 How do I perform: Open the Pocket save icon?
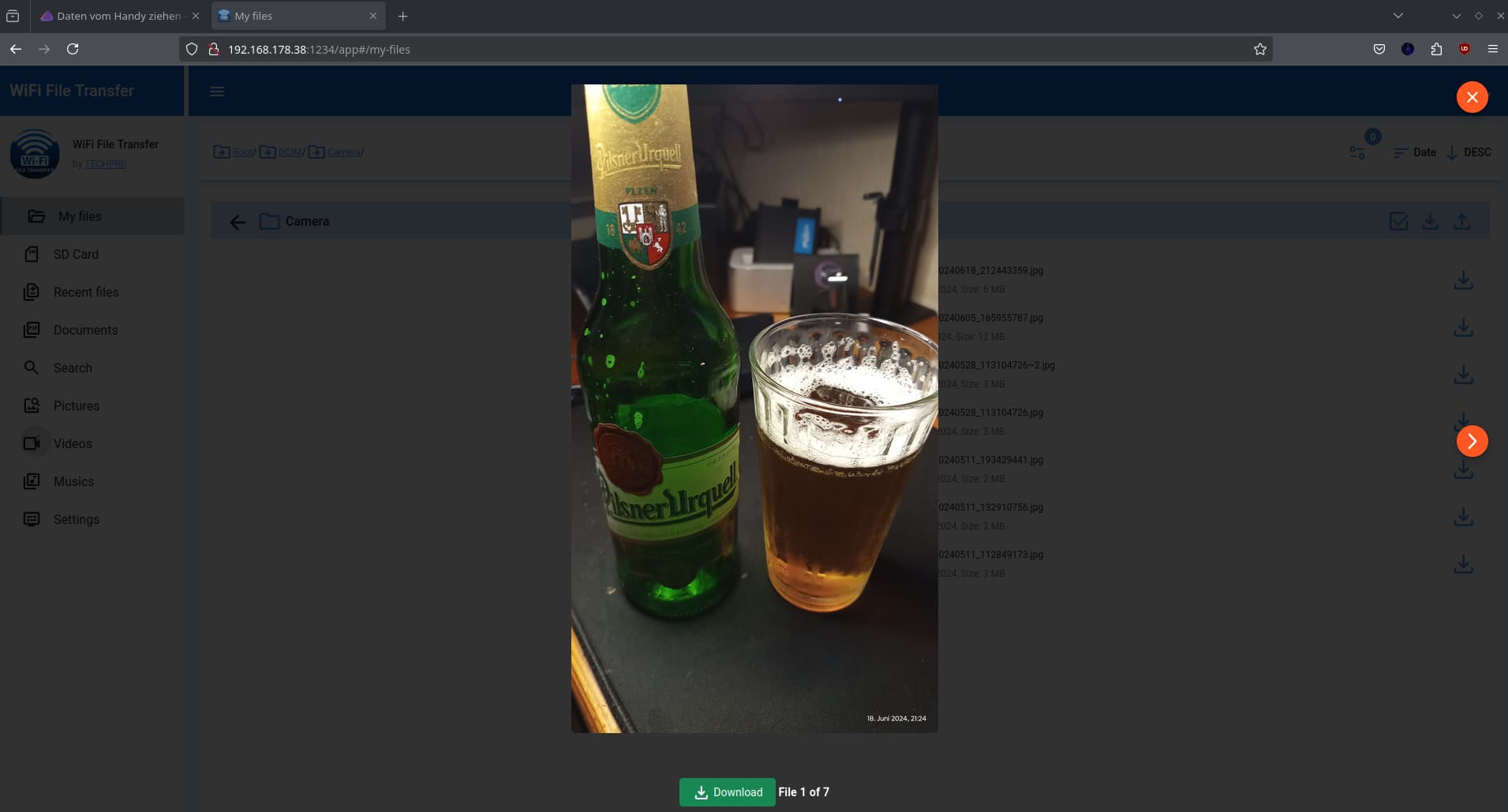(1379, 49)
